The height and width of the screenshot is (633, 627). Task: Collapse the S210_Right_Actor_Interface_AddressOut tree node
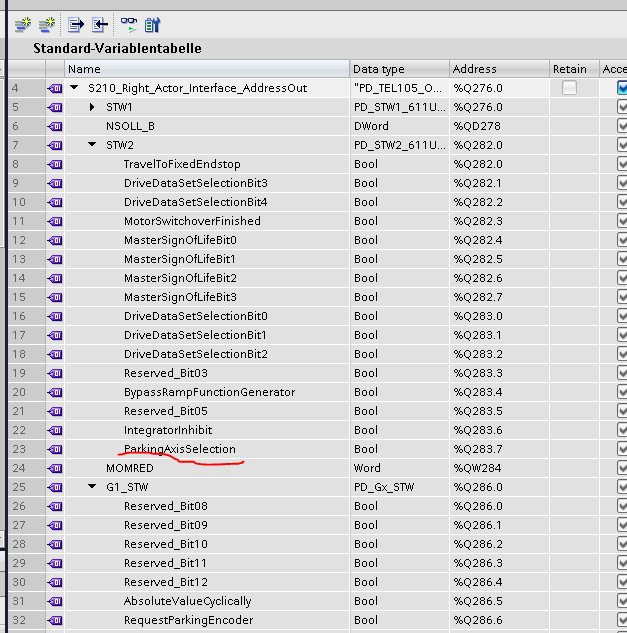[x=75, y=88]
